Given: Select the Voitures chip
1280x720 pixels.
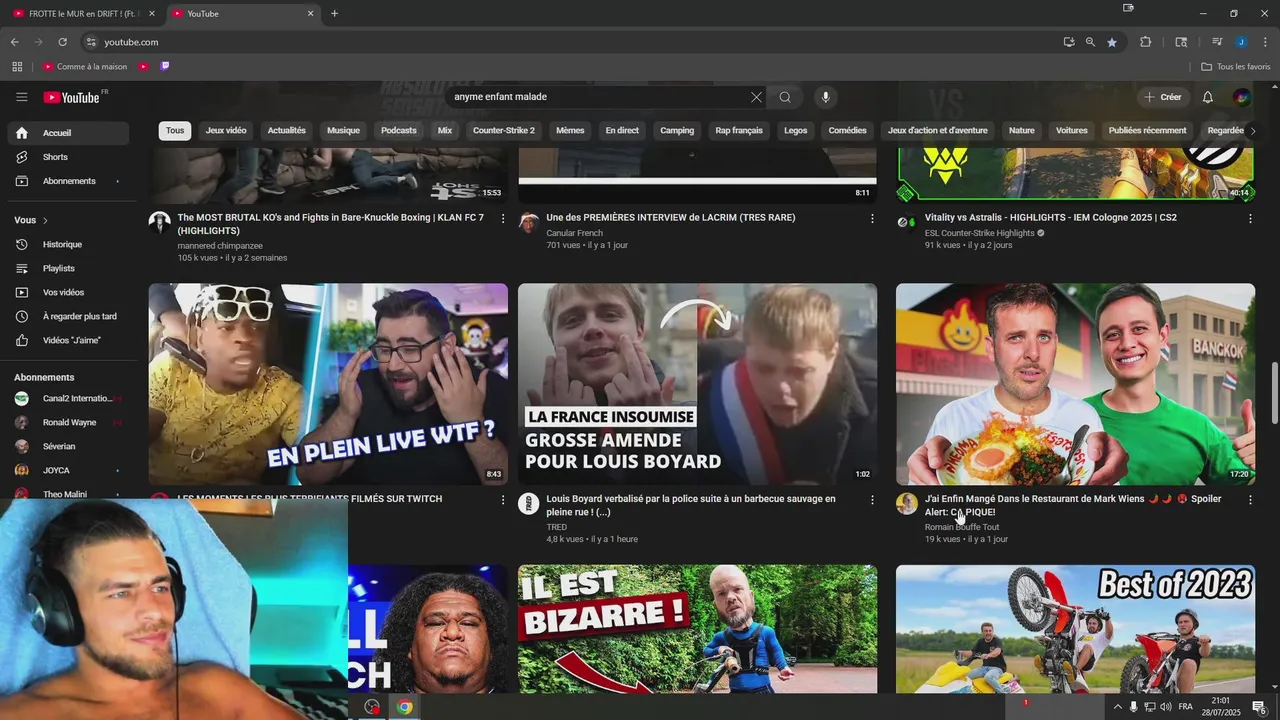Looking at the screenshot, I should point(1072,130).
